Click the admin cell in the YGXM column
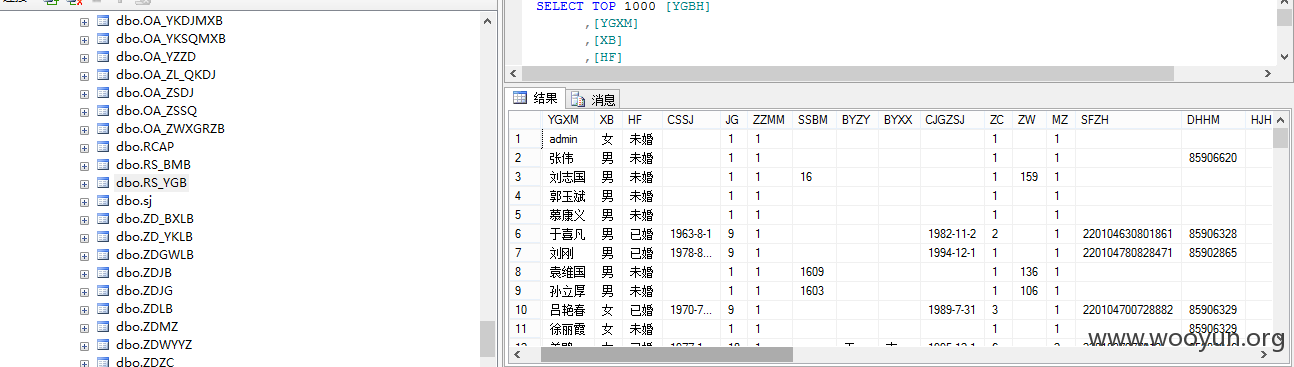 pyautogui.click(x=568, y=139)
